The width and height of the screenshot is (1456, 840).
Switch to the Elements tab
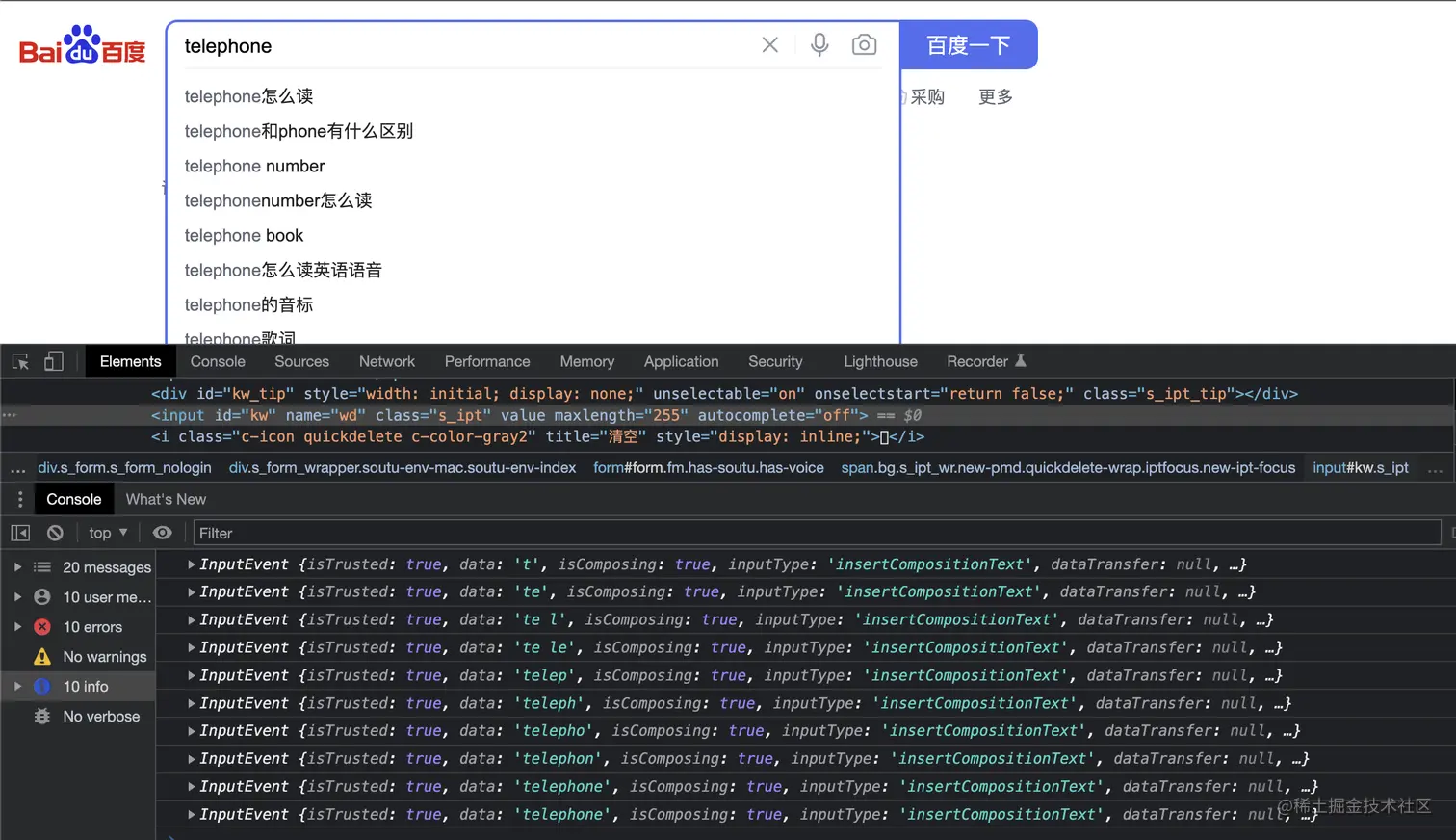click(x=130, y=361)
